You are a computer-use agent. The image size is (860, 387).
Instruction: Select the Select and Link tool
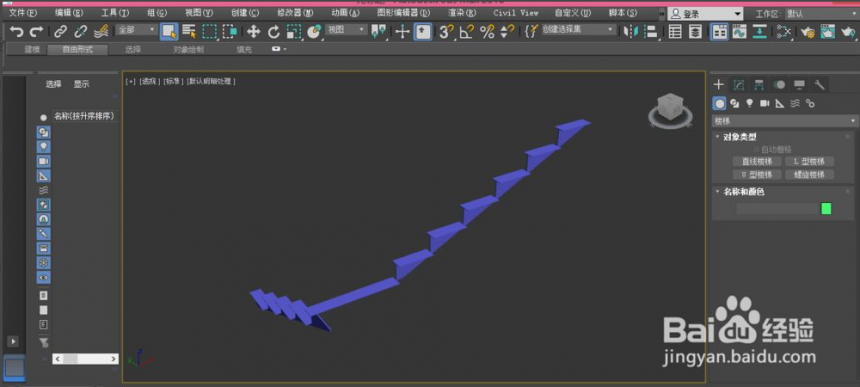(x=60, y=32)
